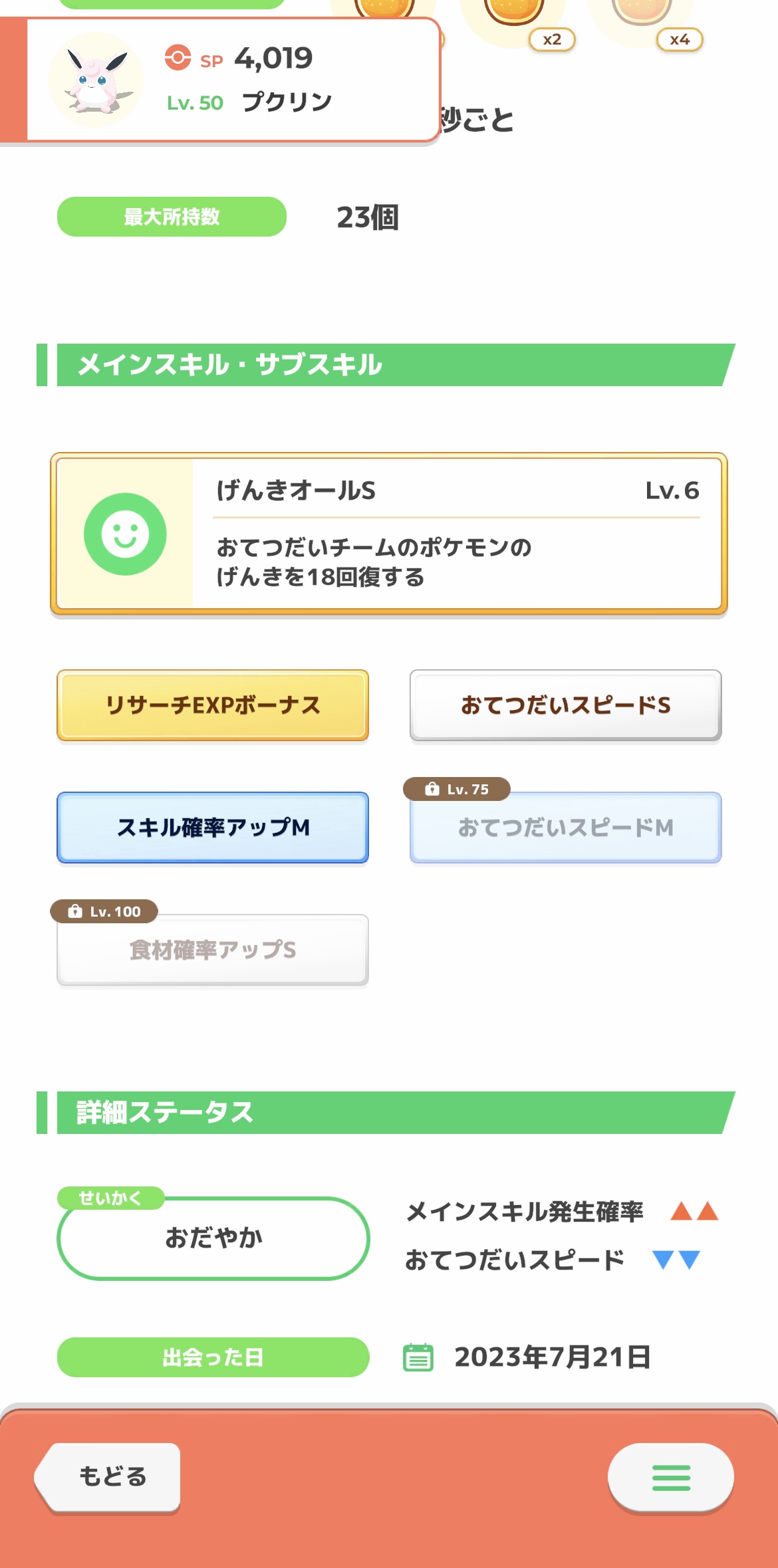The width and height of the screenshot is (778, 1568).
Task: Tap the calendar icon beside 2023年7月21日
Action: point(418,1357)
